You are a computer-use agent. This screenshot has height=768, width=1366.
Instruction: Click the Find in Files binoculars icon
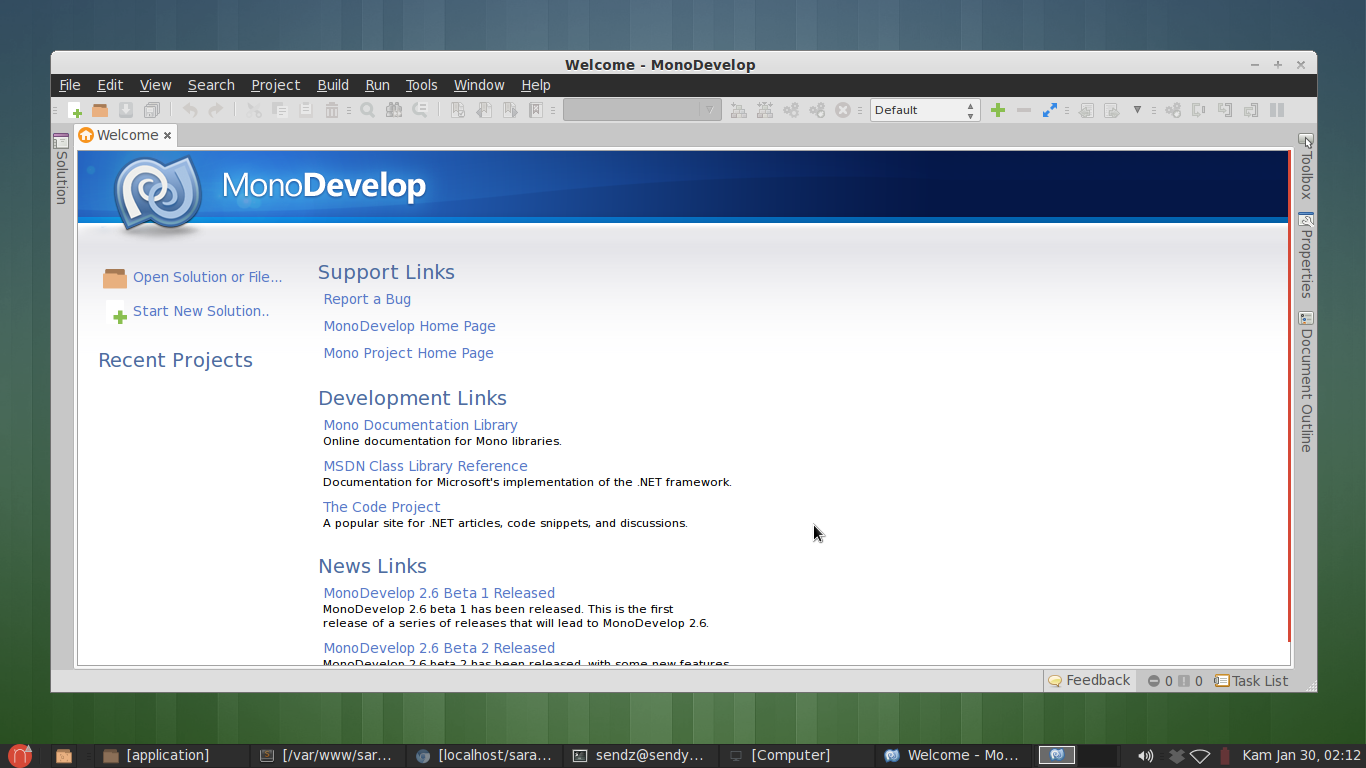point(394,110)
